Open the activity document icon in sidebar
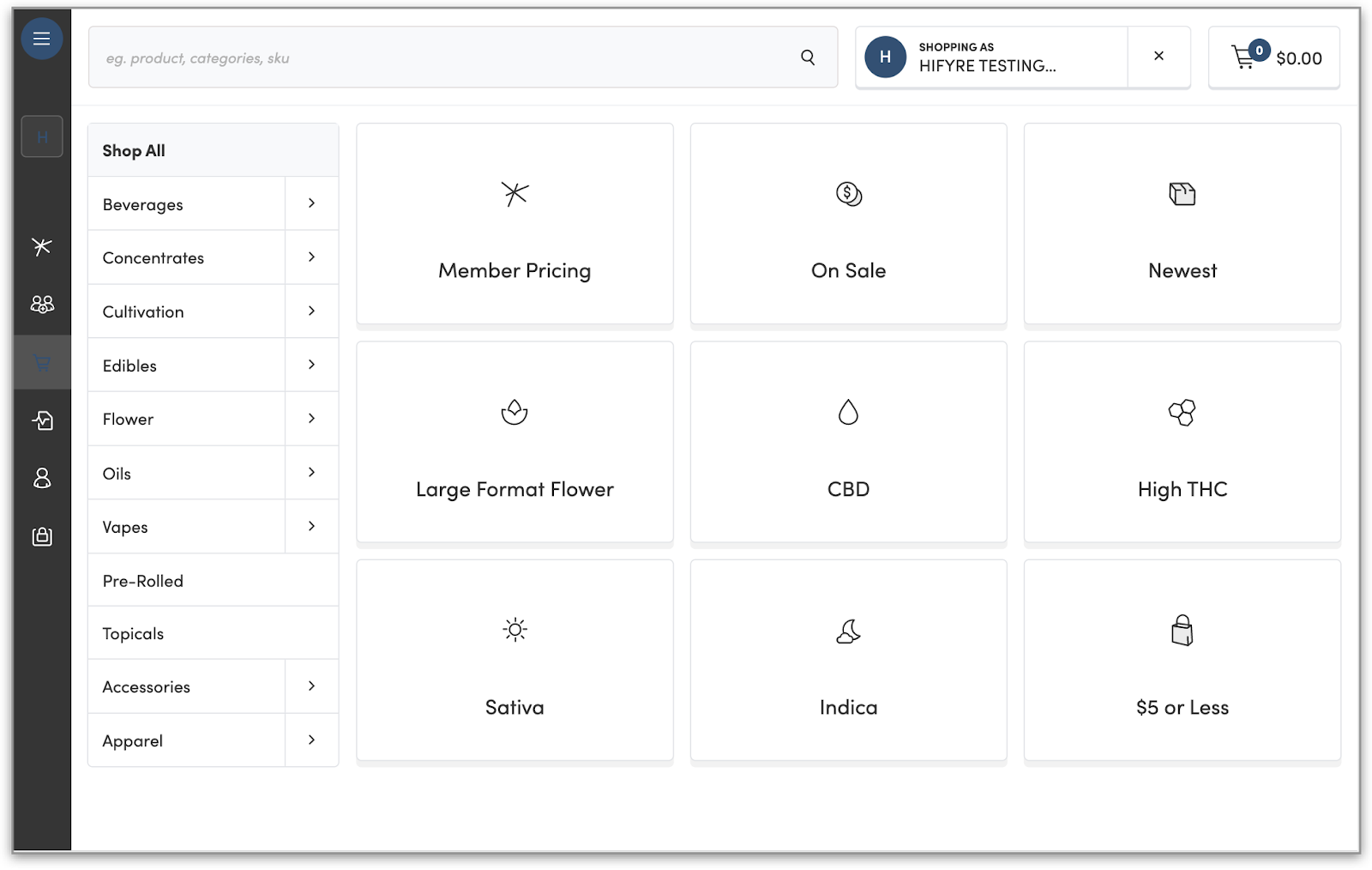1372x870 pixels. click(41, 420)
